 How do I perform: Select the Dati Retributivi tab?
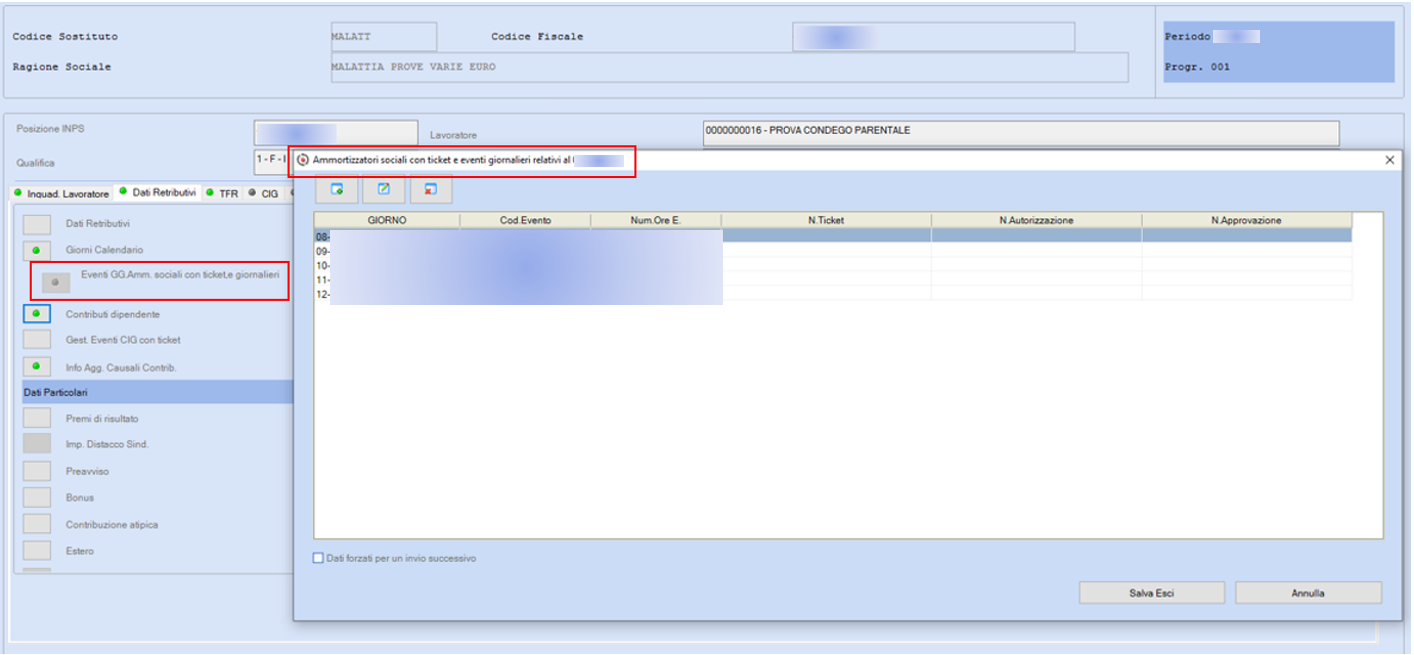pos(157,193)
